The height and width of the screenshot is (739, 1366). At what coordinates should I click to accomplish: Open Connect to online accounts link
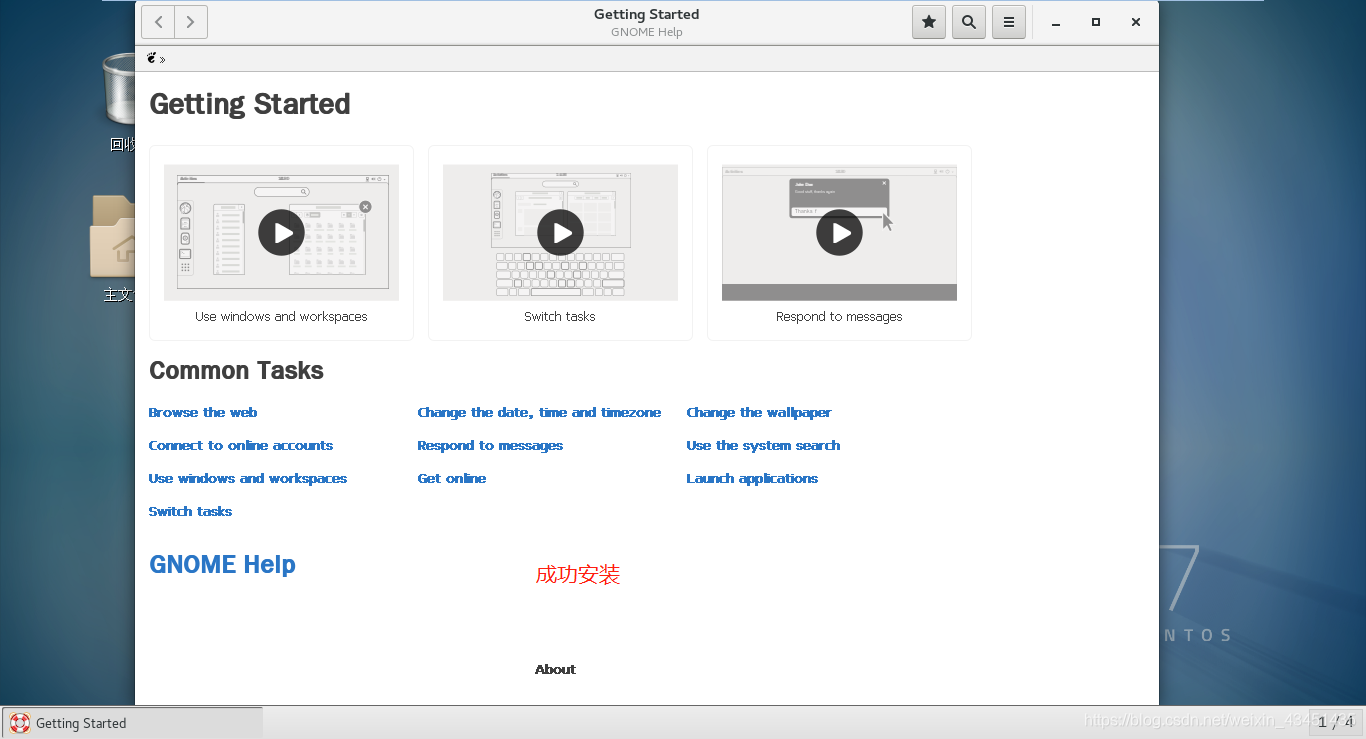point(241,445)
